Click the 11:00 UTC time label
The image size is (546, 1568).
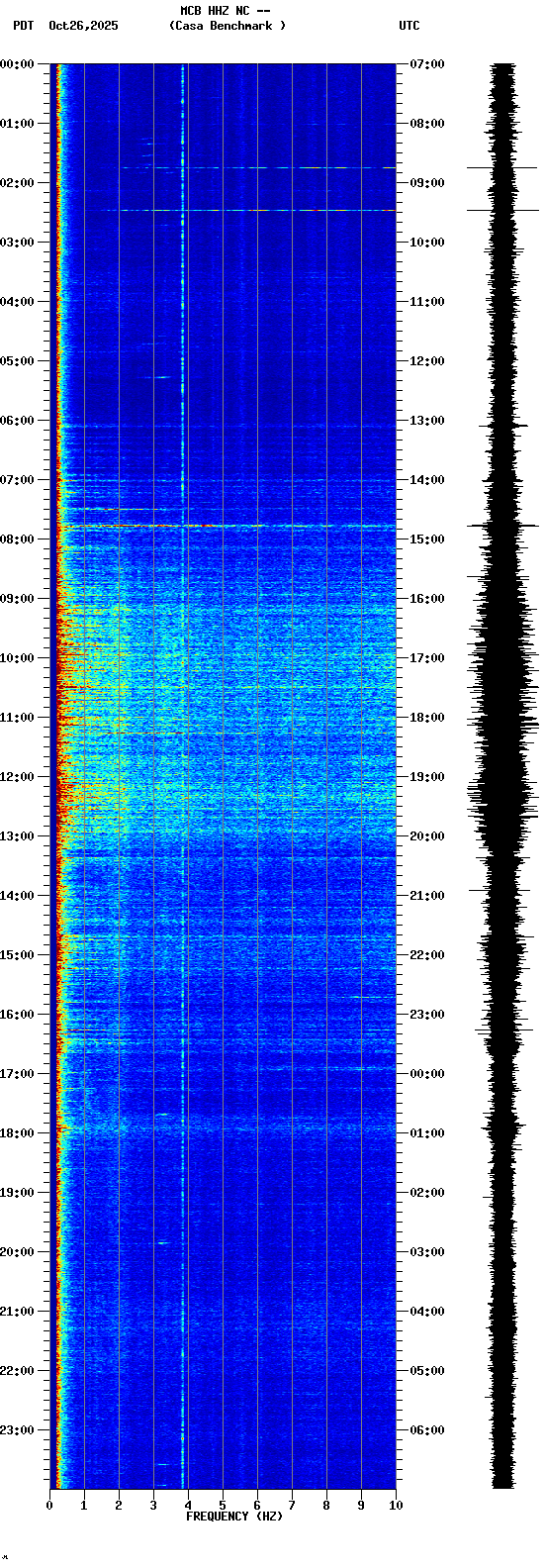[x=427, y=302]
